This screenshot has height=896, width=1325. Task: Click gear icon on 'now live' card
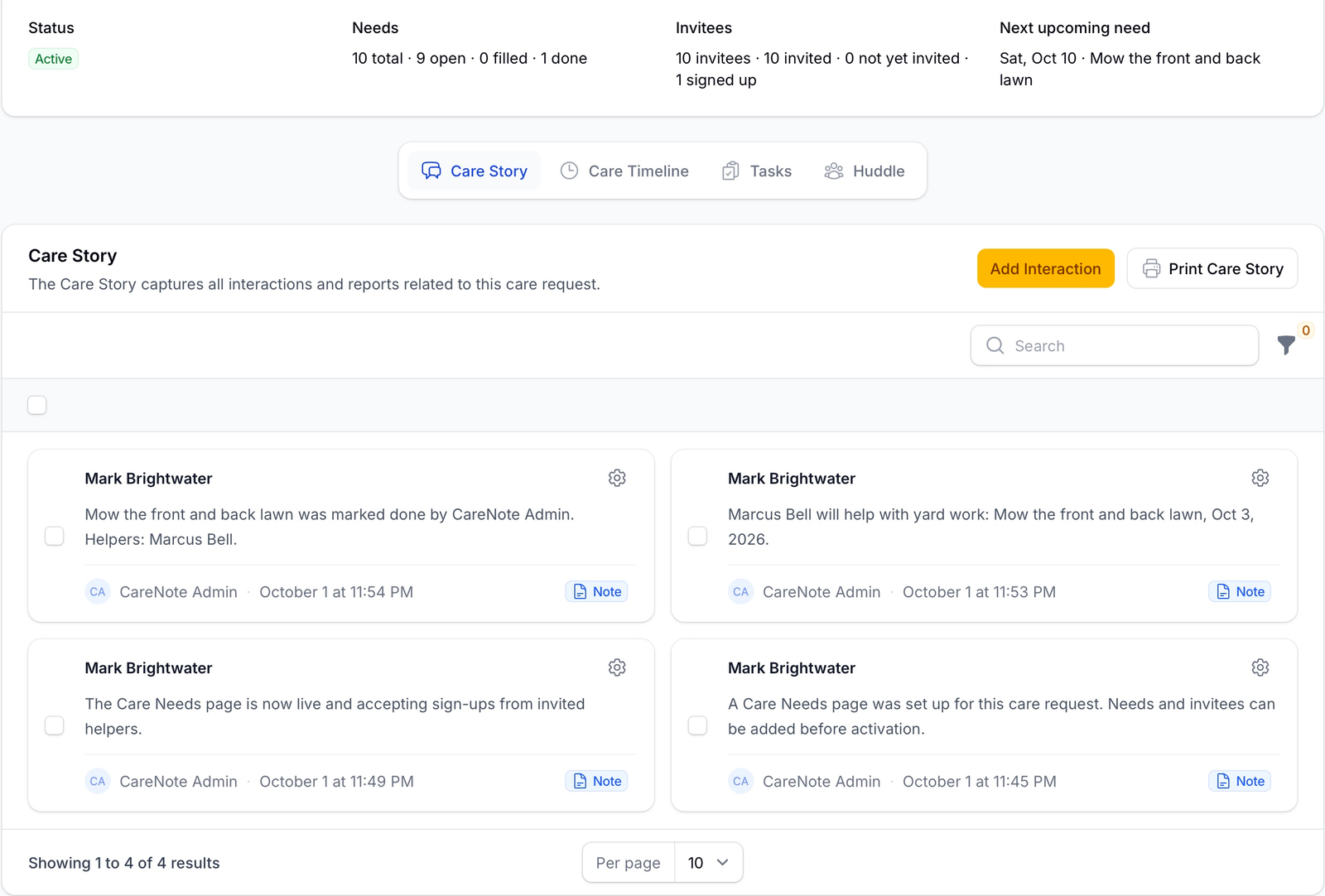coord(617,667)
